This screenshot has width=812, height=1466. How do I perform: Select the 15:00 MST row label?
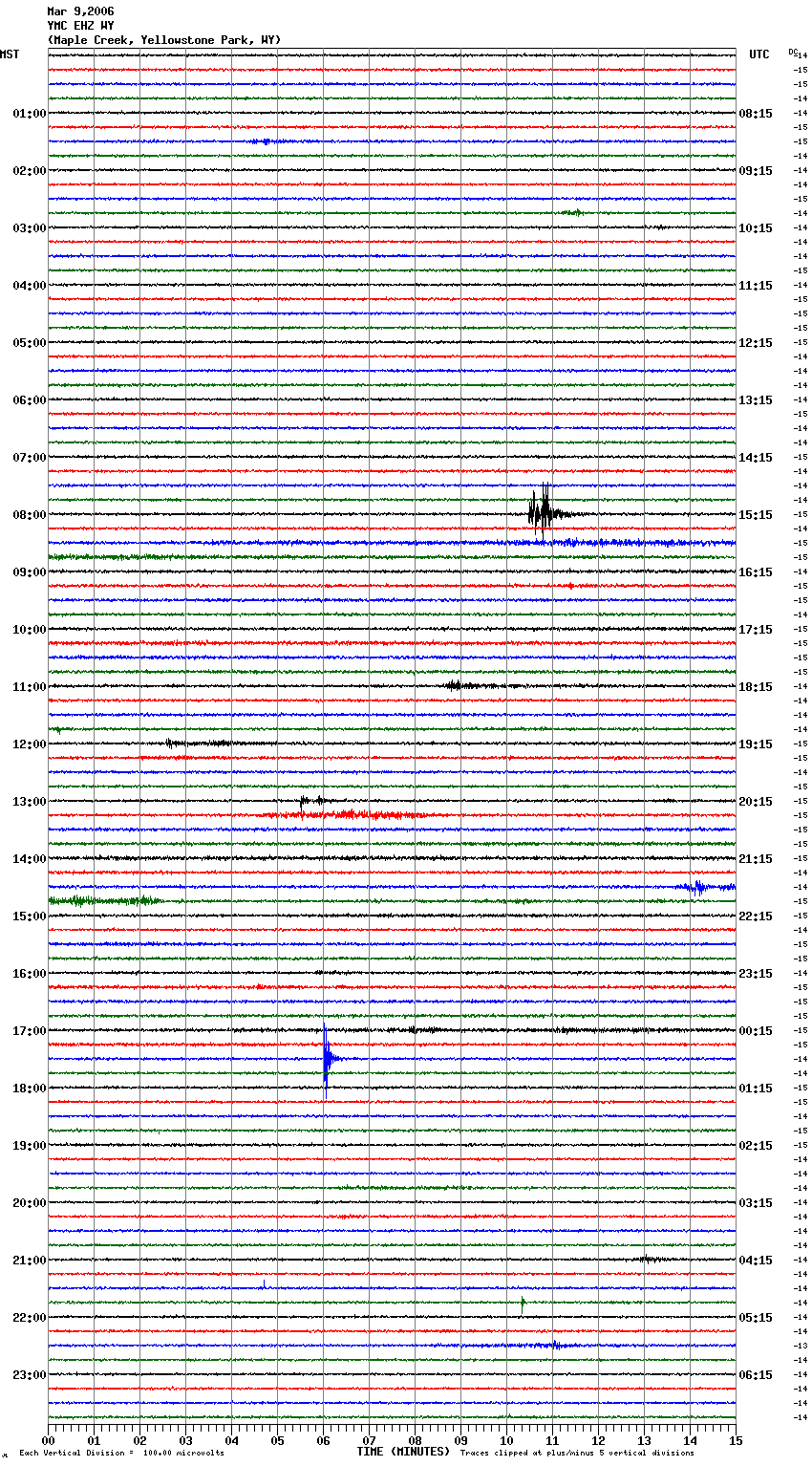pos(30,916)
